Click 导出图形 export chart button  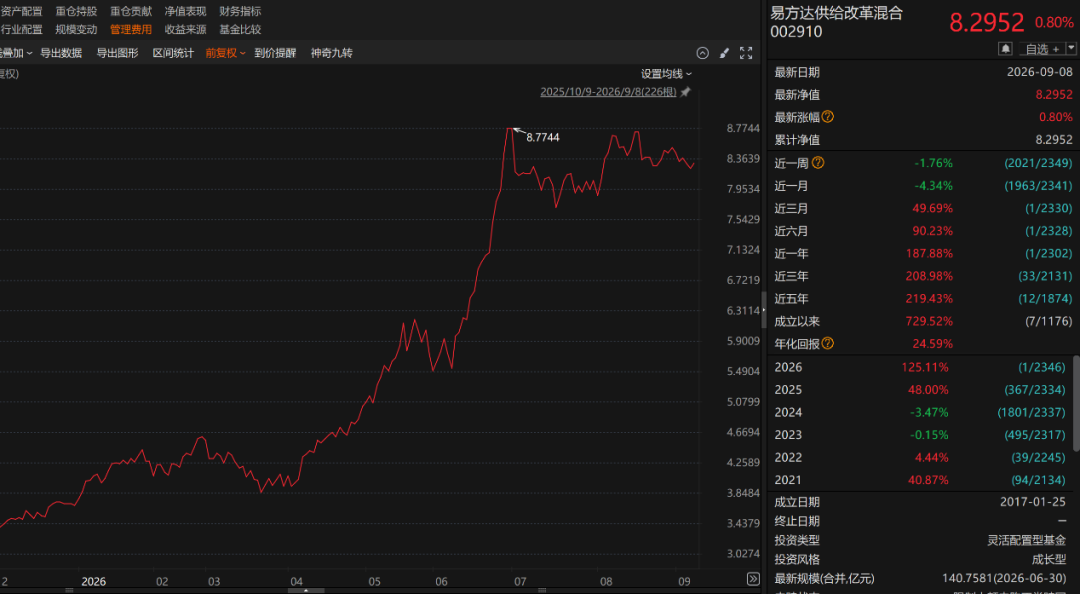tap(117, 53)
